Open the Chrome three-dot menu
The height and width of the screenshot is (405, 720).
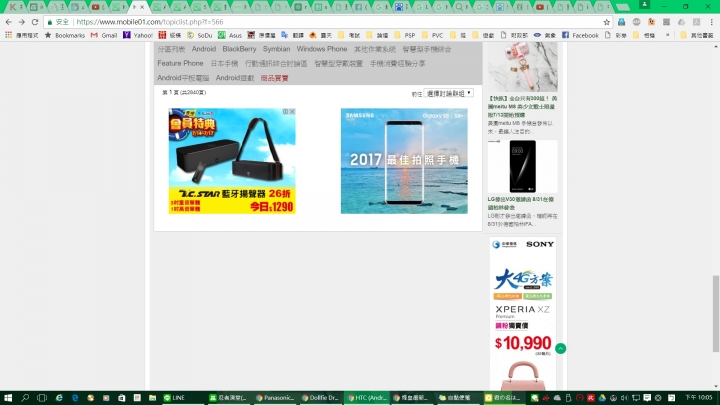[711, 22]
